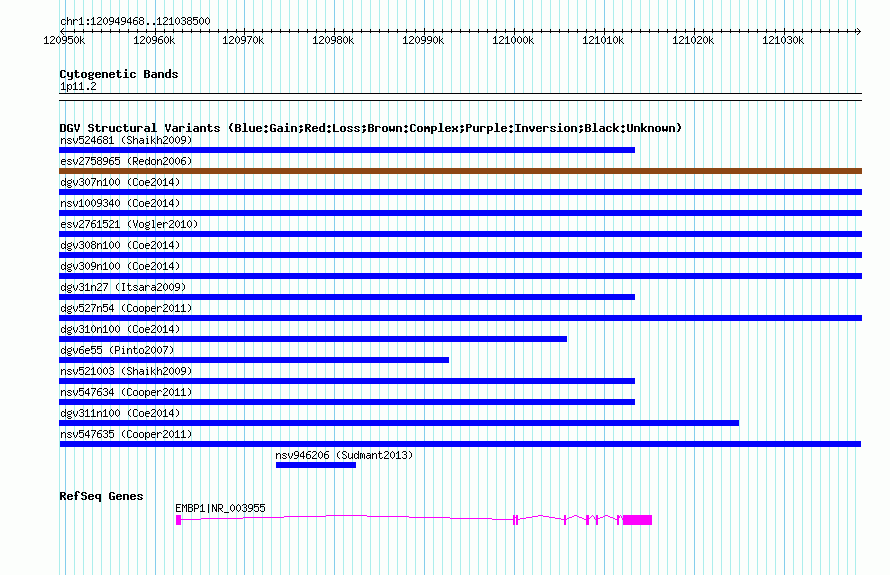890x575 pixels.
Task: Select the blue bar under dgv307n100
Action: click(x=460, y=192)
